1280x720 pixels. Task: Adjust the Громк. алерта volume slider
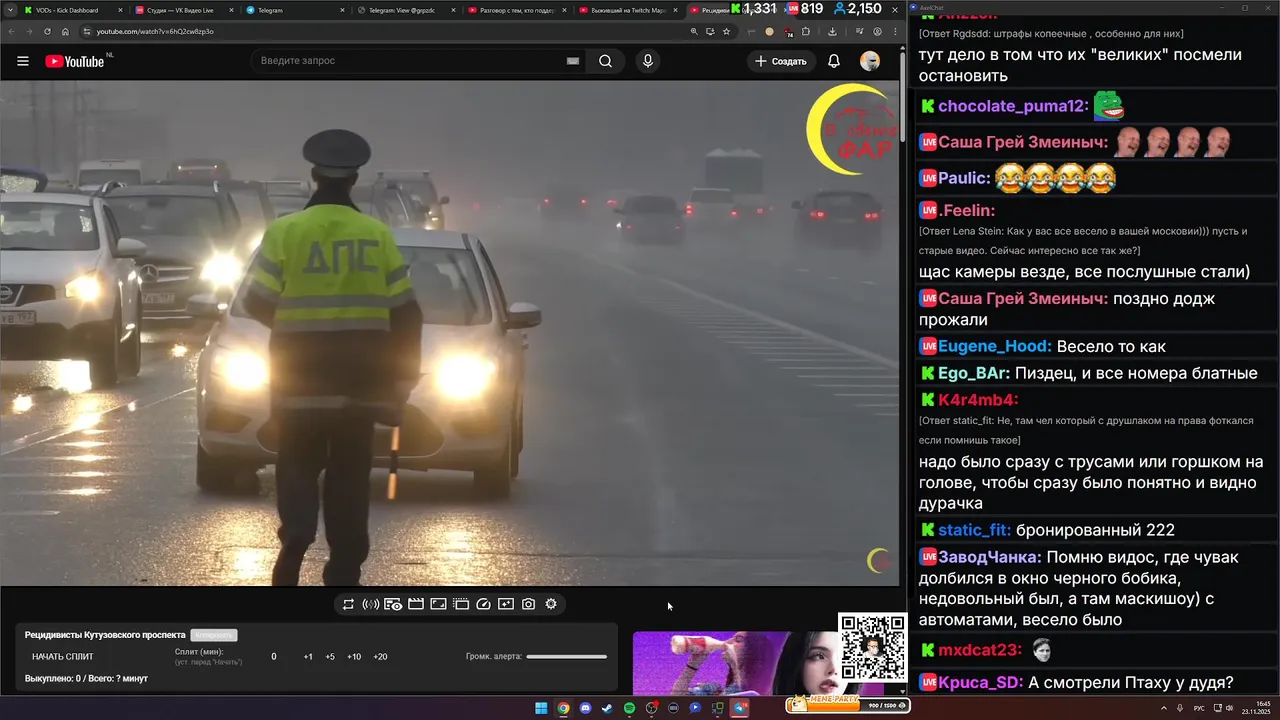click(x=566, y=657)
